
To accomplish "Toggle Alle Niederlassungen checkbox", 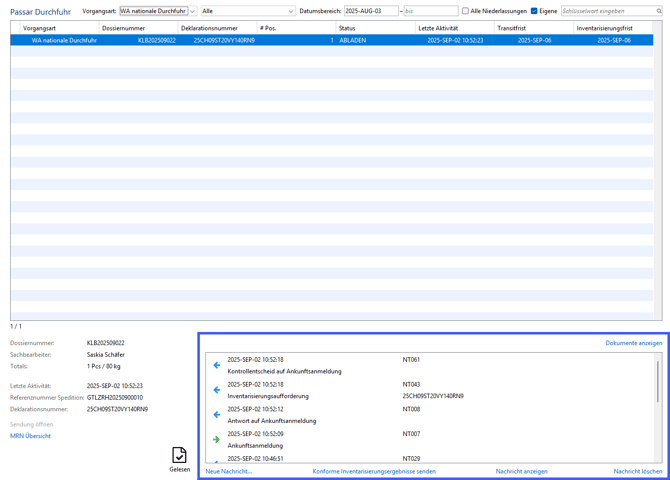I will point(465,11).
